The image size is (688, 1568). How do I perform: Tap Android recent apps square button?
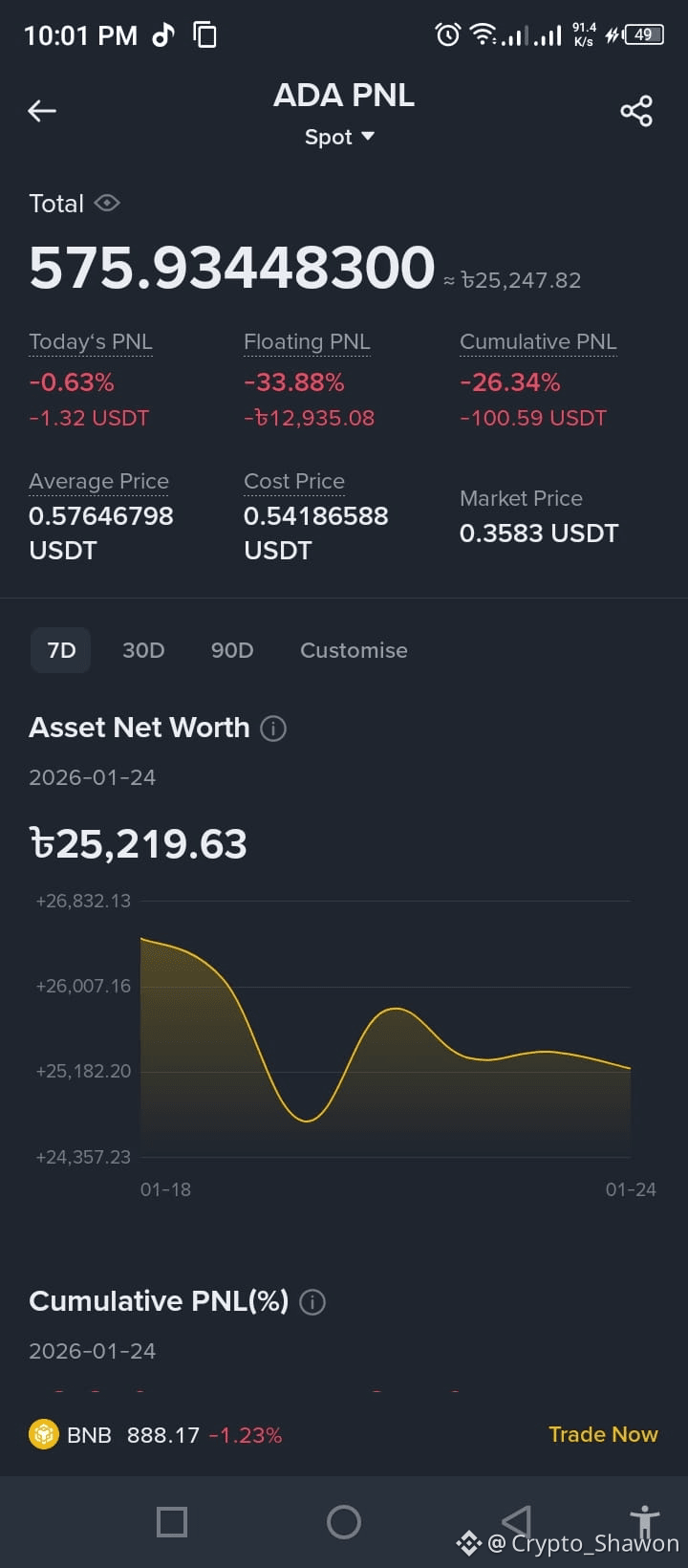coord(172,1521)
